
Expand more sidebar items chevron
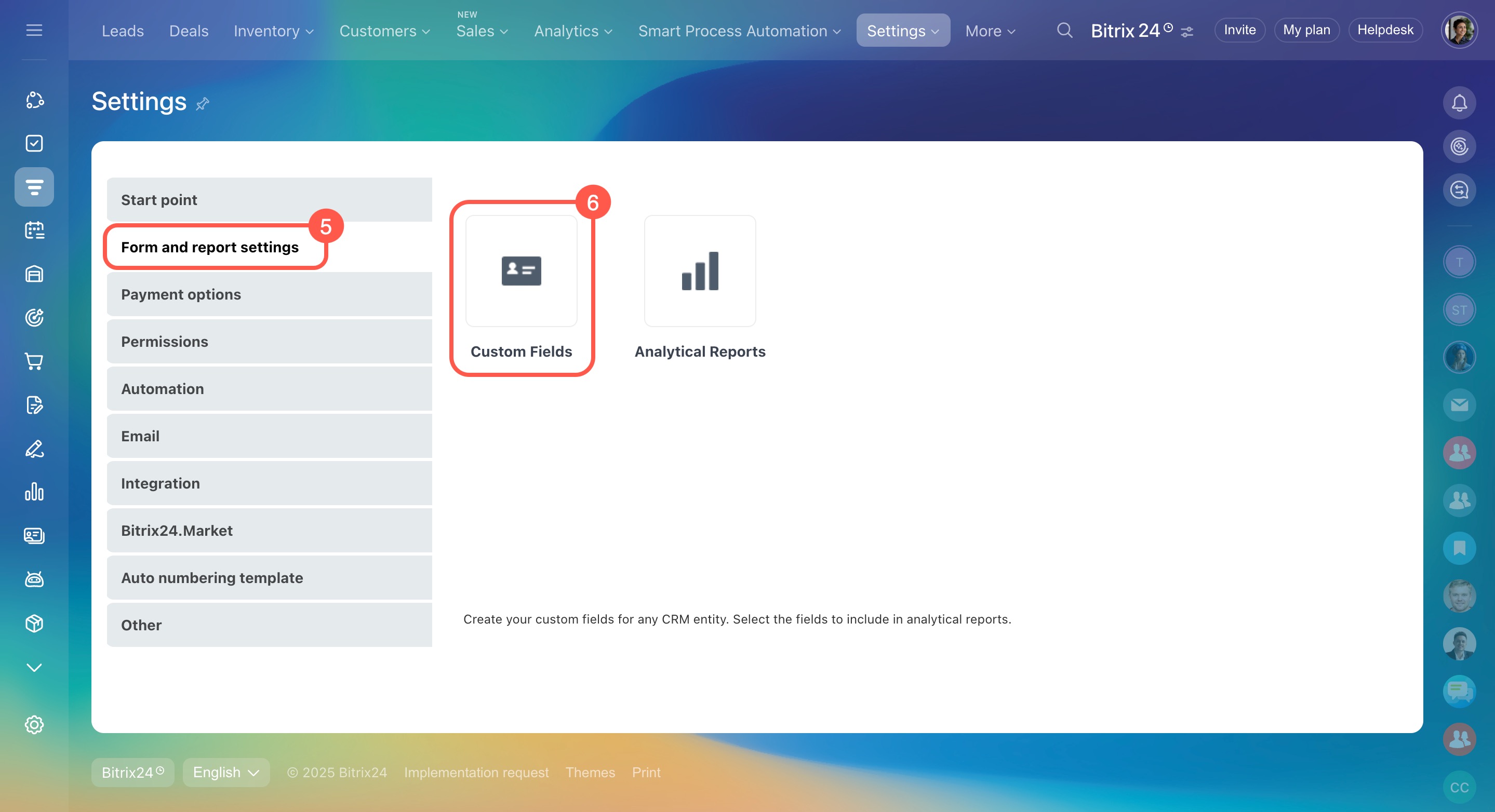coord(34,667)
